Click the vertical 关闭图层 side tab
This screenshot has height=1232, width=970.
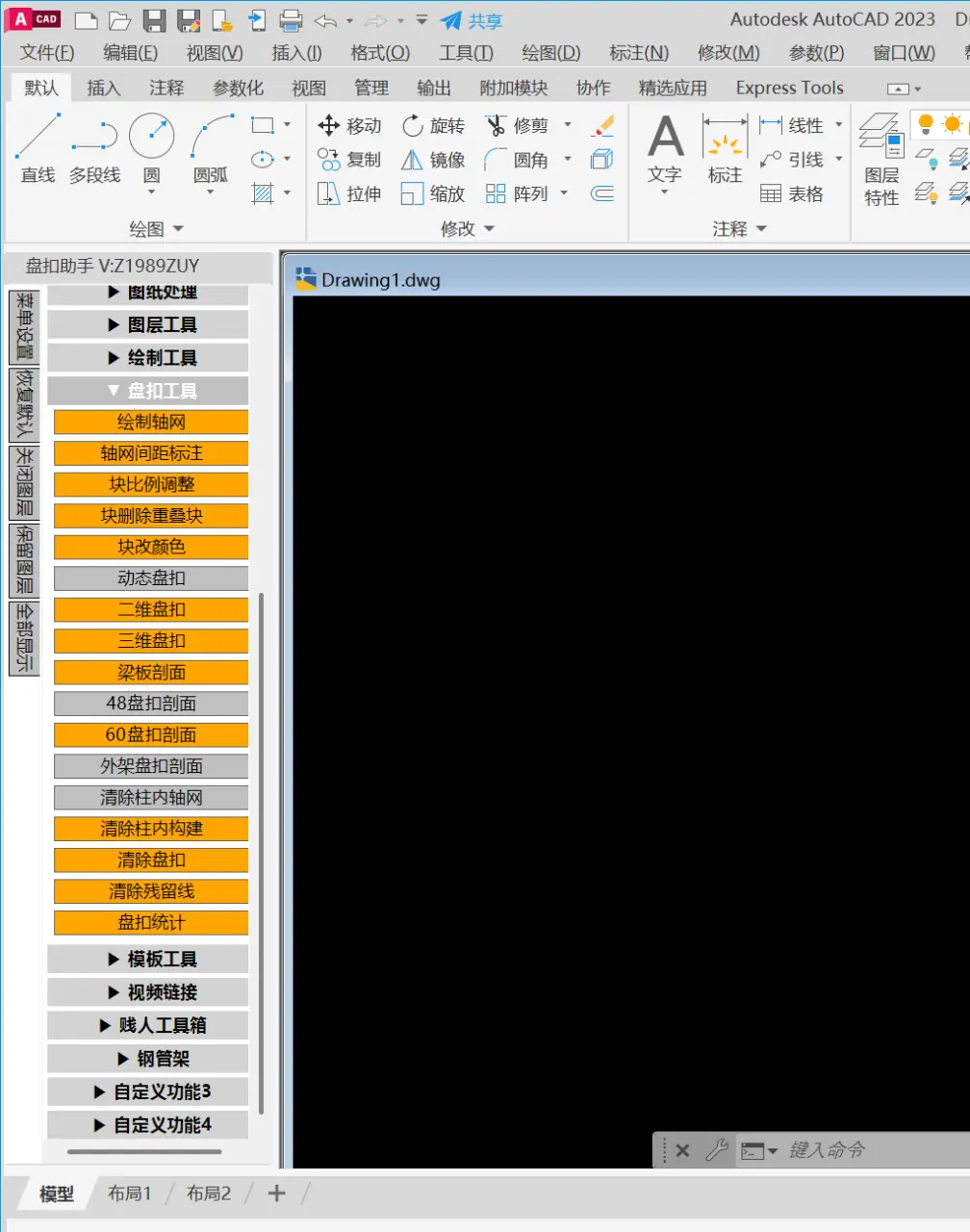[24, 482]
